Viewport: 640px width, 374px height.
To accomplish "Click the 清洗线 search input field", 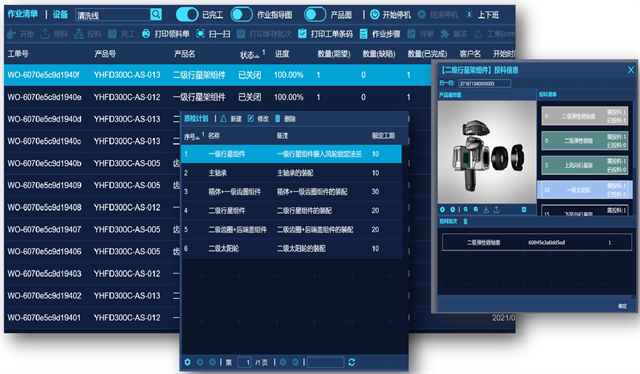I will (113, 15).
